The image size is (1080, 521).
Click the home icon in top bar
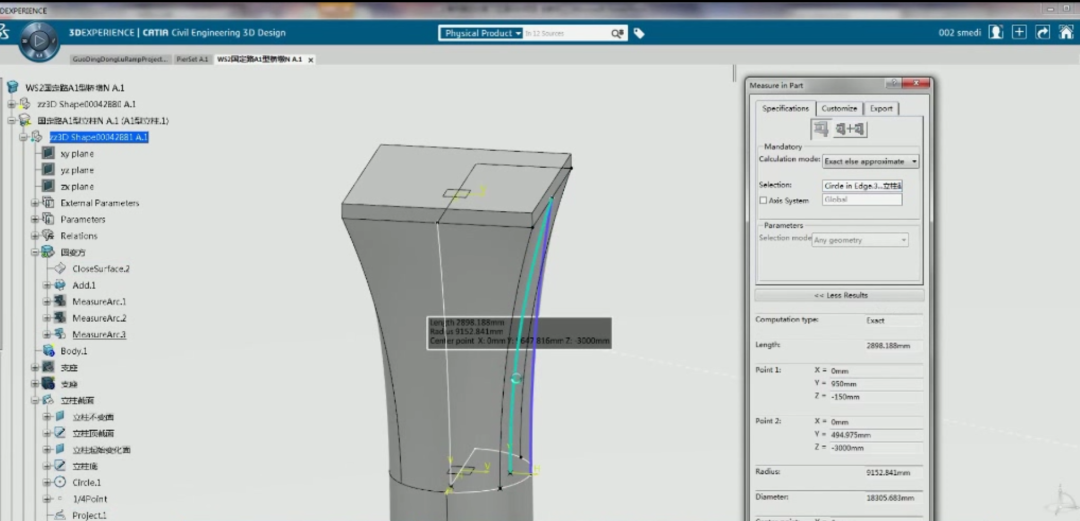(1066, 32)
